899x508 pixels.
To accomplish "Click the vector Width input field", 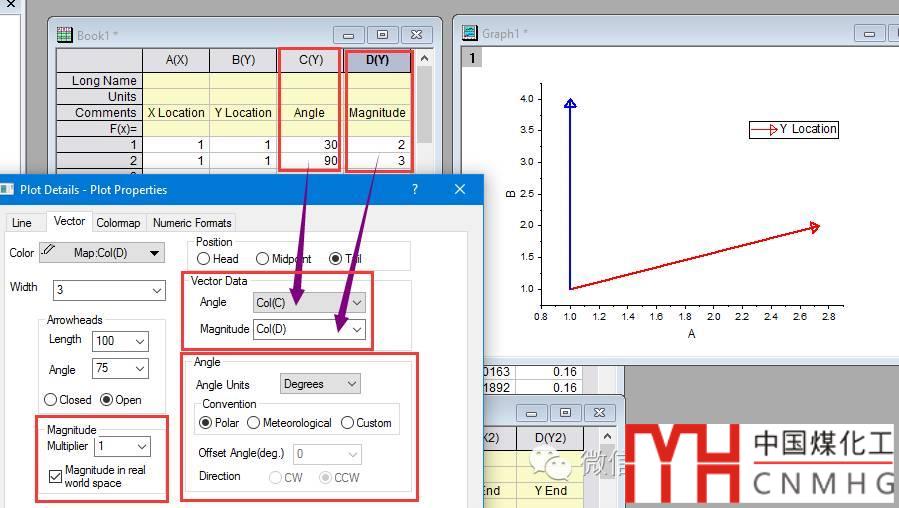I will [x=102, y=290].
